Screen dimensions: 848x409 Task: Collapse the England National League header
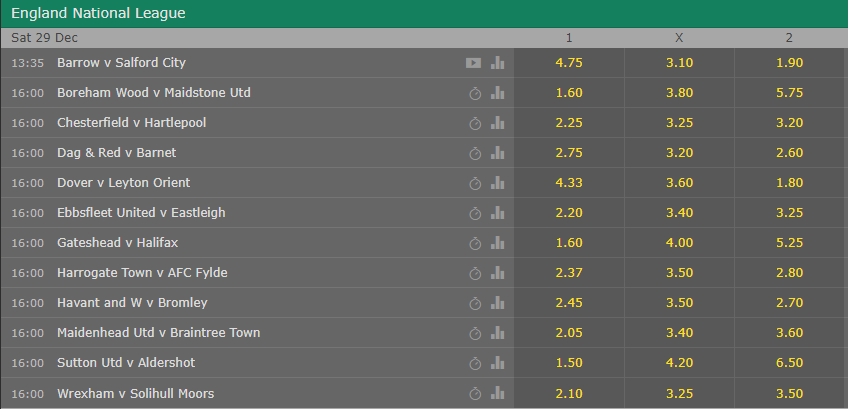coord(424,14)
